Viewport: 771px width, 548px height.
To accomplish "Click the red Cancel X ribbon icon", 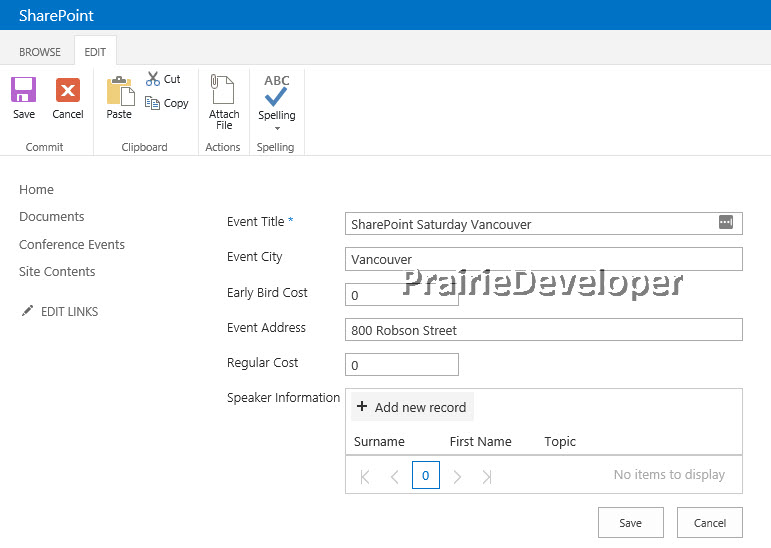I will 68,90.
